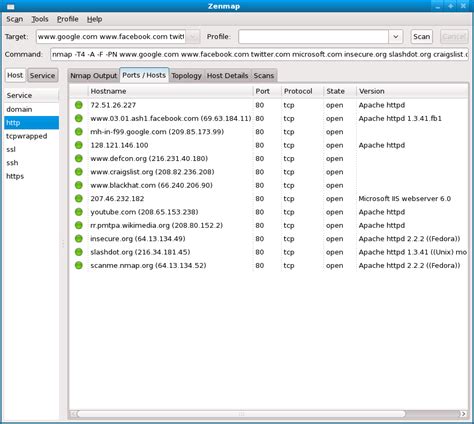Select the tcpwrapped service in the list
The height and width of the screenshot is (424, 474).
pos(31,136)
